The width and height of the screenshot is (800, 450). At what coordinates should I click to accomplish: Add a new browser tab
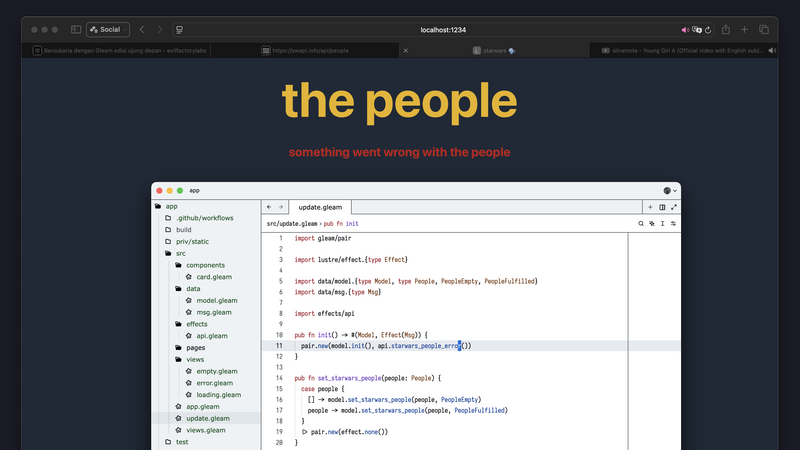click(x=744, y=30)
